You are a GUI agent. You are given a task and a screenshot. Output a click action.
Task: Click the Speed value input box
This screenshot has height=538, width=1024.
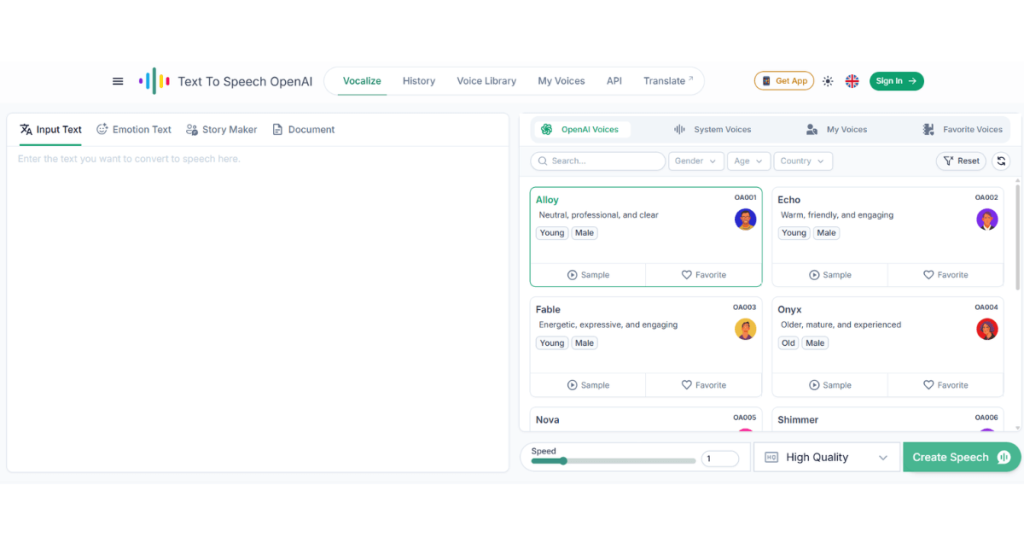click(x=720, y=458)
